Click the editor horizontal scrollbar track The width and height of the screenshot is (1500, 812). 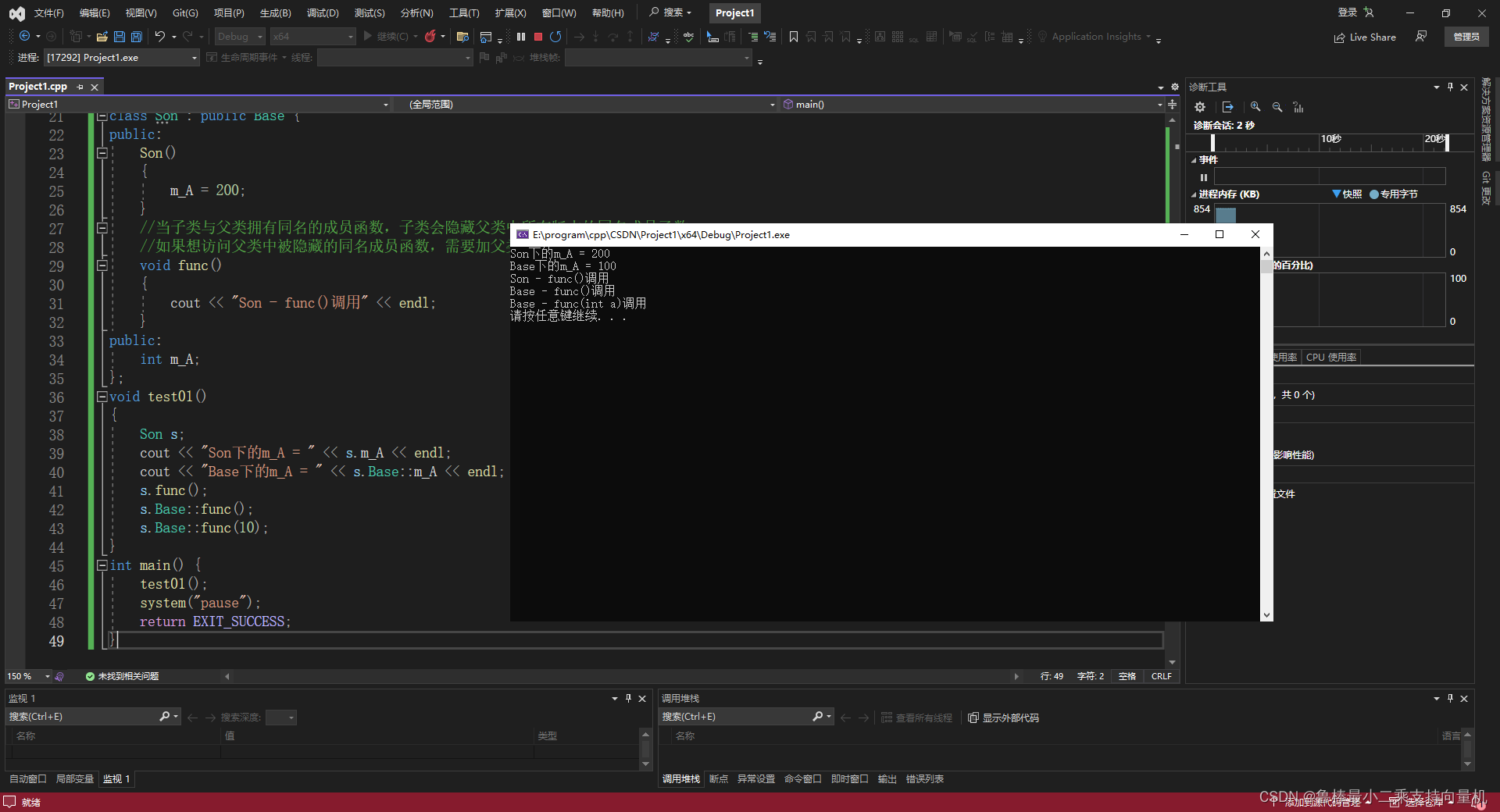click(621, 676)
